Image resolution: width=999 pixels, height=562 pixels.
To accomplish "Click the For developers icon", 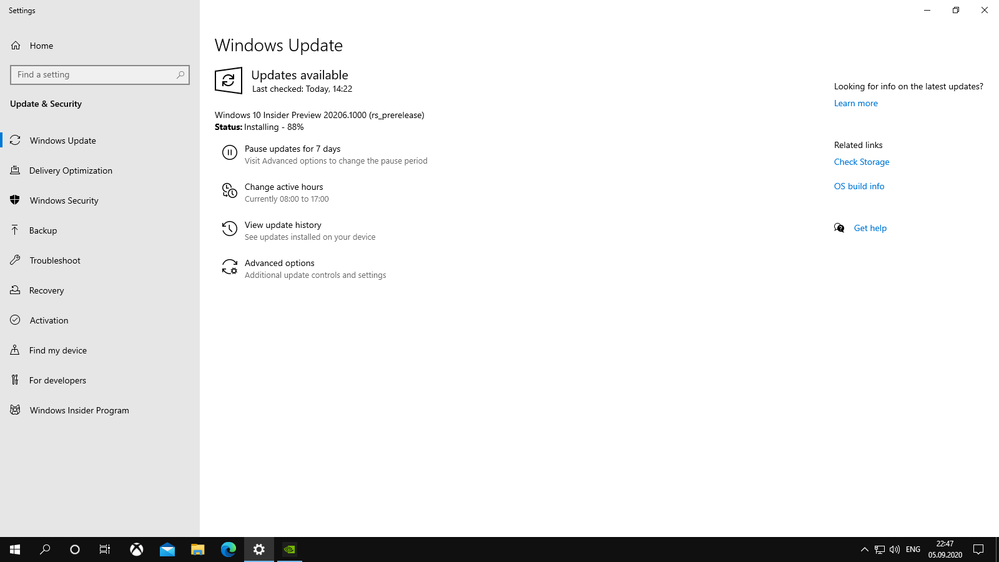I will tap(15, 380).
